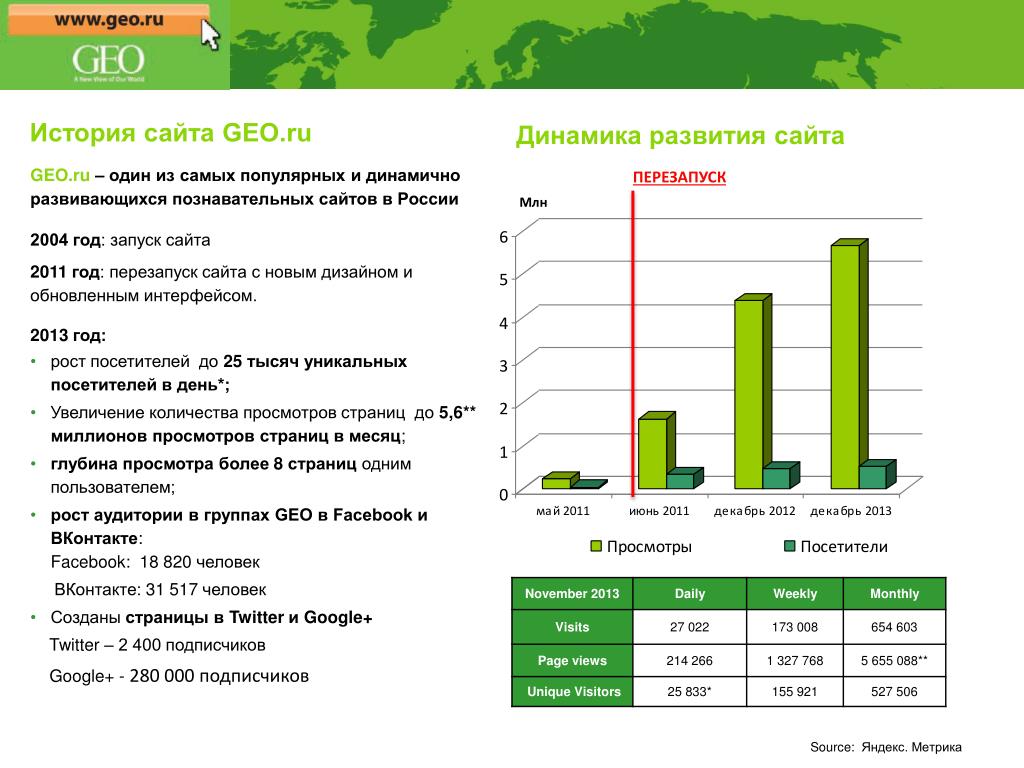Click table cell '27 022'
Viewport: 1024px width, 768px height.
tap(690, 627)
